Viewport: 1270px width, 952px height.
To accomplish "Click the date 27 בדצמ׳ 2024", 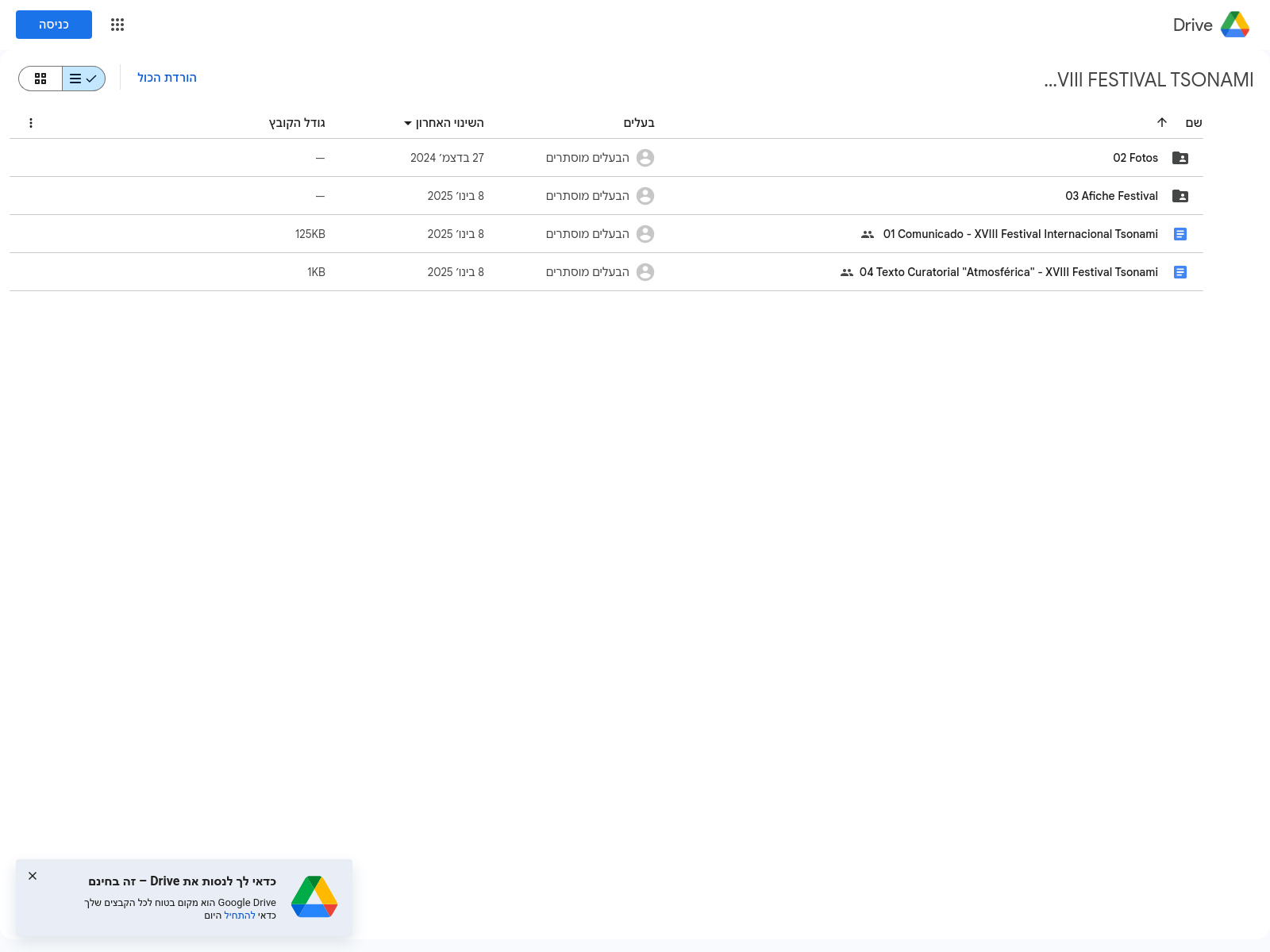I will 447,158.
